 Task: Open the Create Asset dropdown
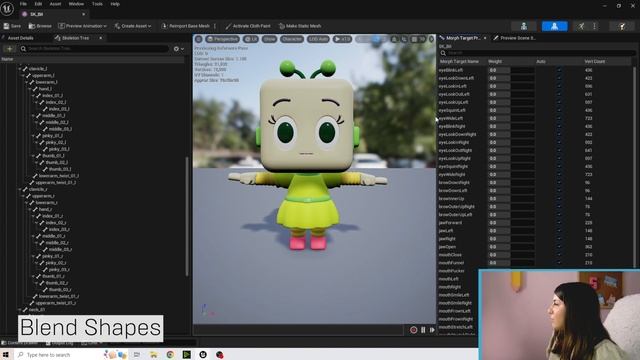pyautogui.click(x=133, y=26)
